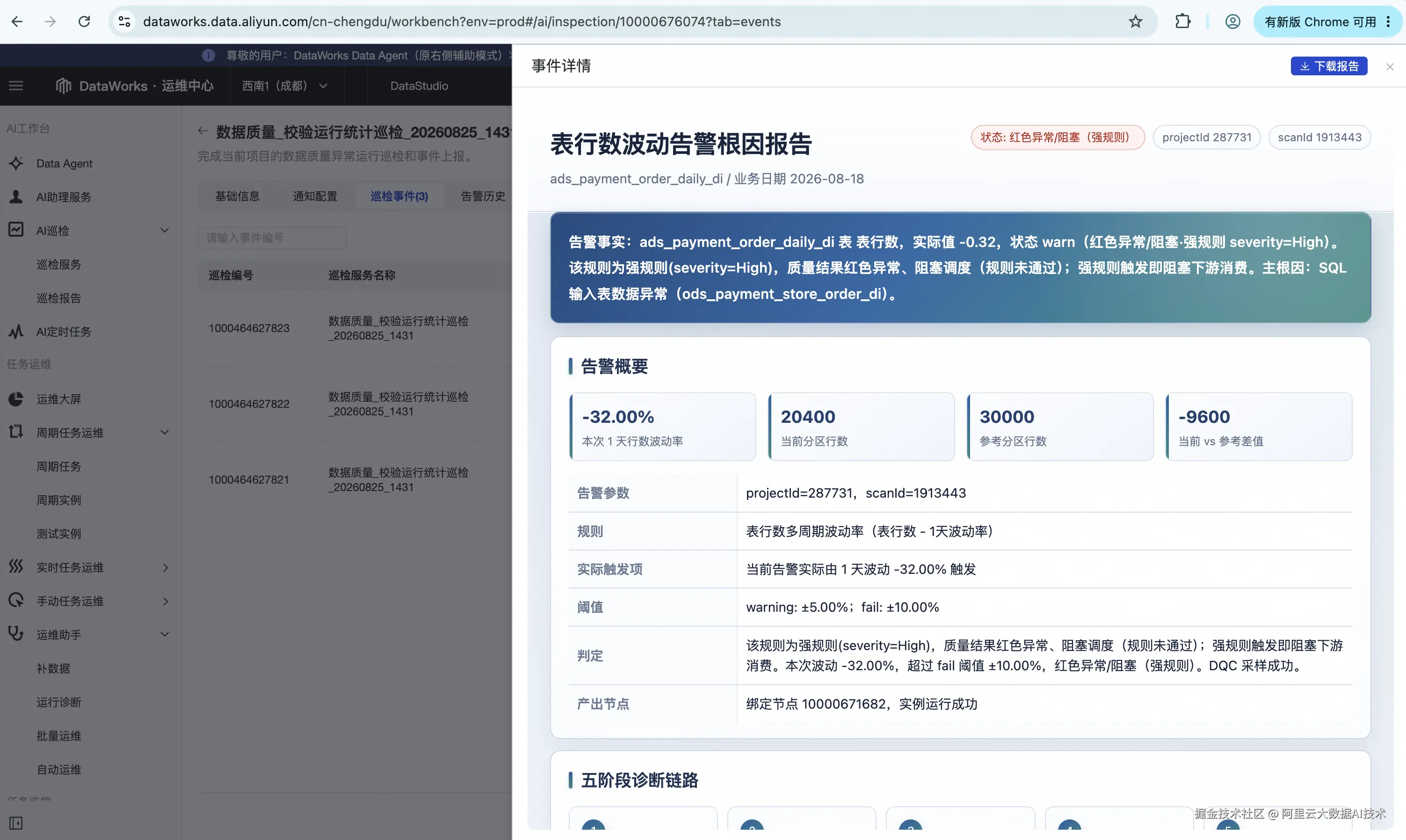
Task: Collapse the 运维助手 group chevron
Action: tap(165, 635)
